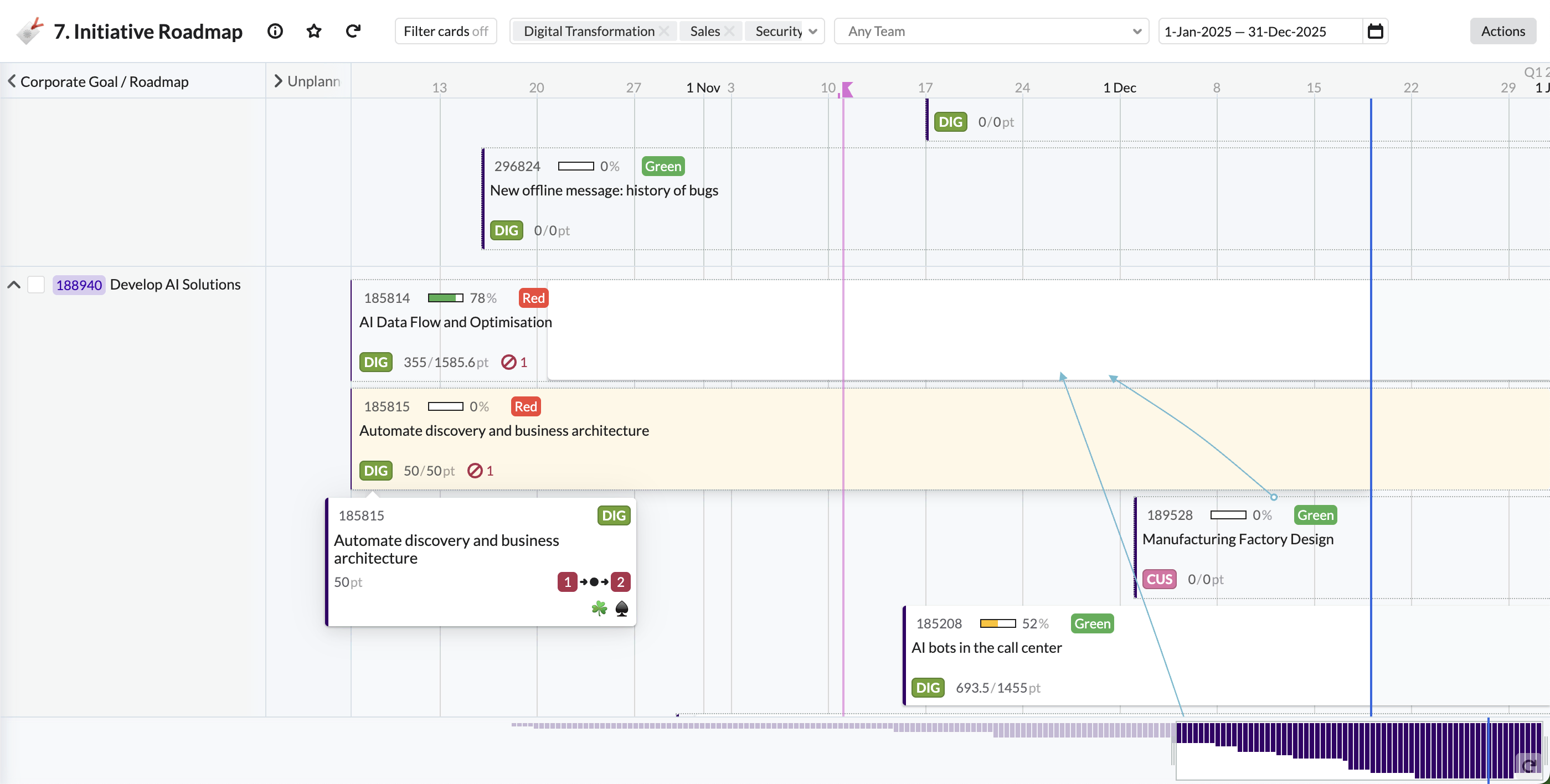
Task: Click the spade icon on popup card
Action: click(621, 608)
